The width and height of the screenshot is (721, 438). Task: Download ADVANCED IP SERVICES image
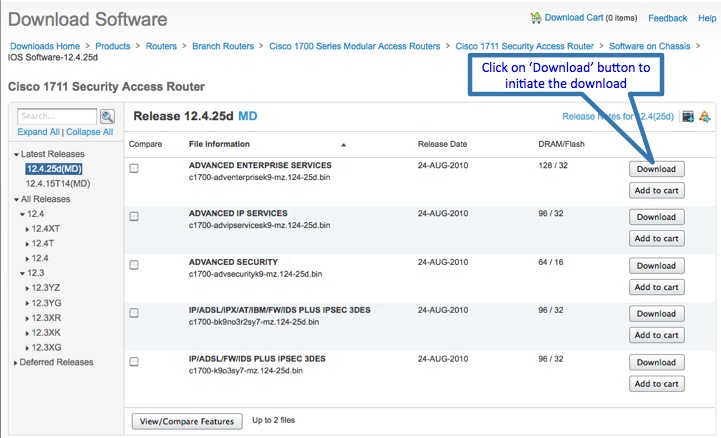click(657, 217)
